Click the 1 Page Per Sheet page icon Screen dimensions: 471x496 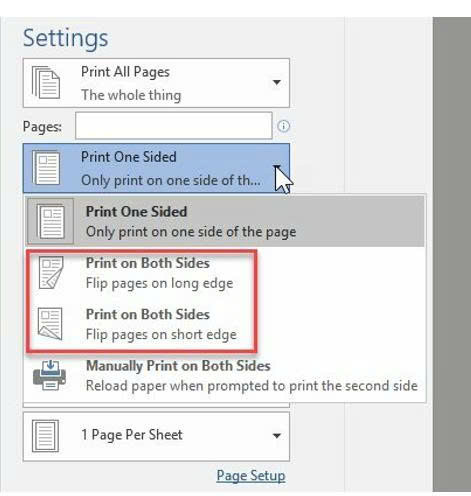point(45,436)
